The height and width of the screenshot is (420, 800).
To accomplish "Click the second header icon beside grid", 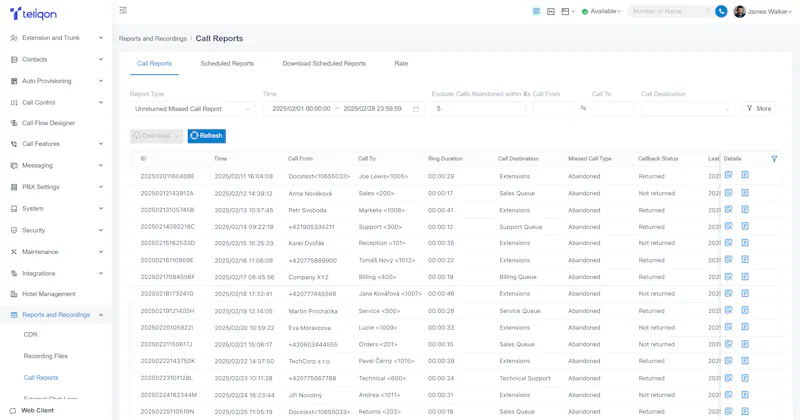I will (551, 11).
